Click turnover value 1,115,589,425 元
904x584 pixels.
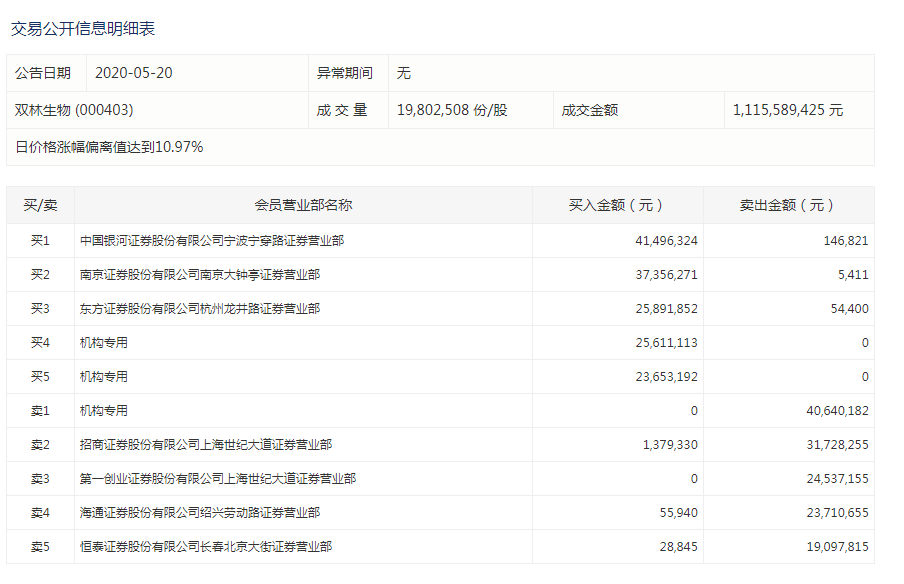(x=788, y=110)
